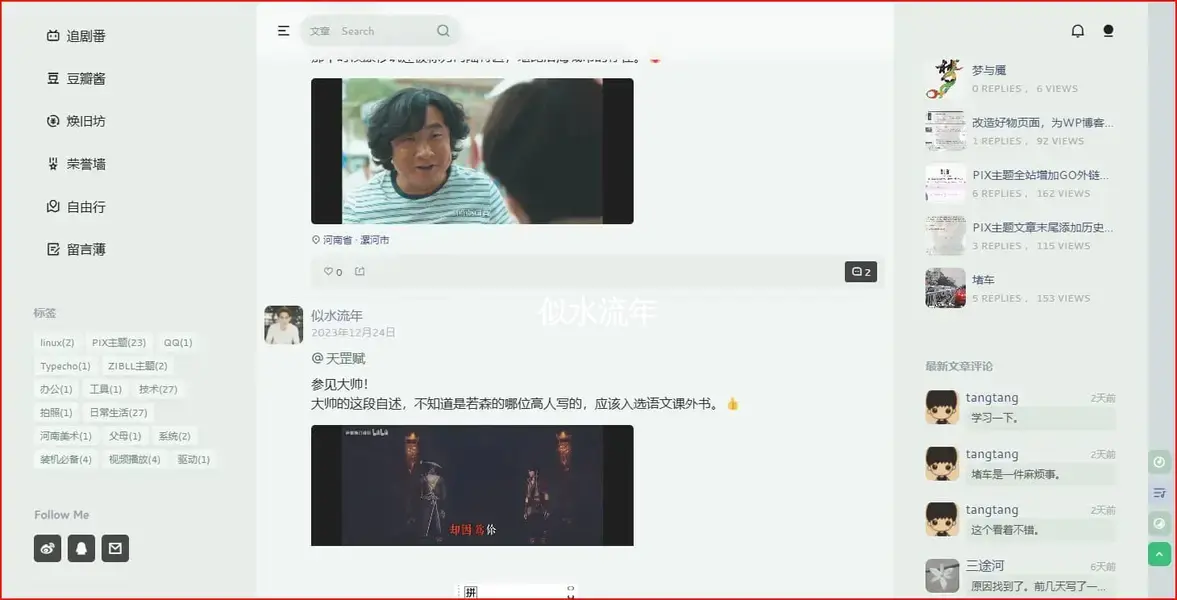
Task: Open the 留言薄 guestbook item
Action: [x=76, y=249]
